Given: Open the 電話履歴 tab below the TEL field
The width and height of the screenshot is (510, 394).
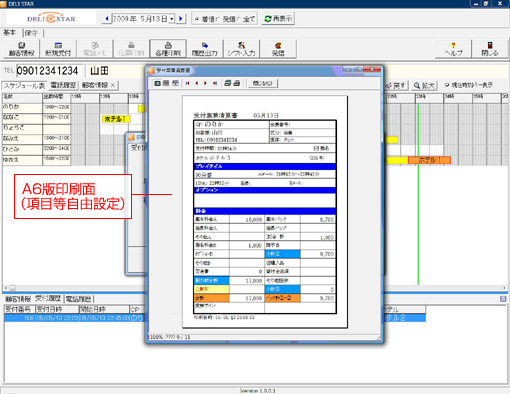Looking at the screenshot, I should [63, 85].
